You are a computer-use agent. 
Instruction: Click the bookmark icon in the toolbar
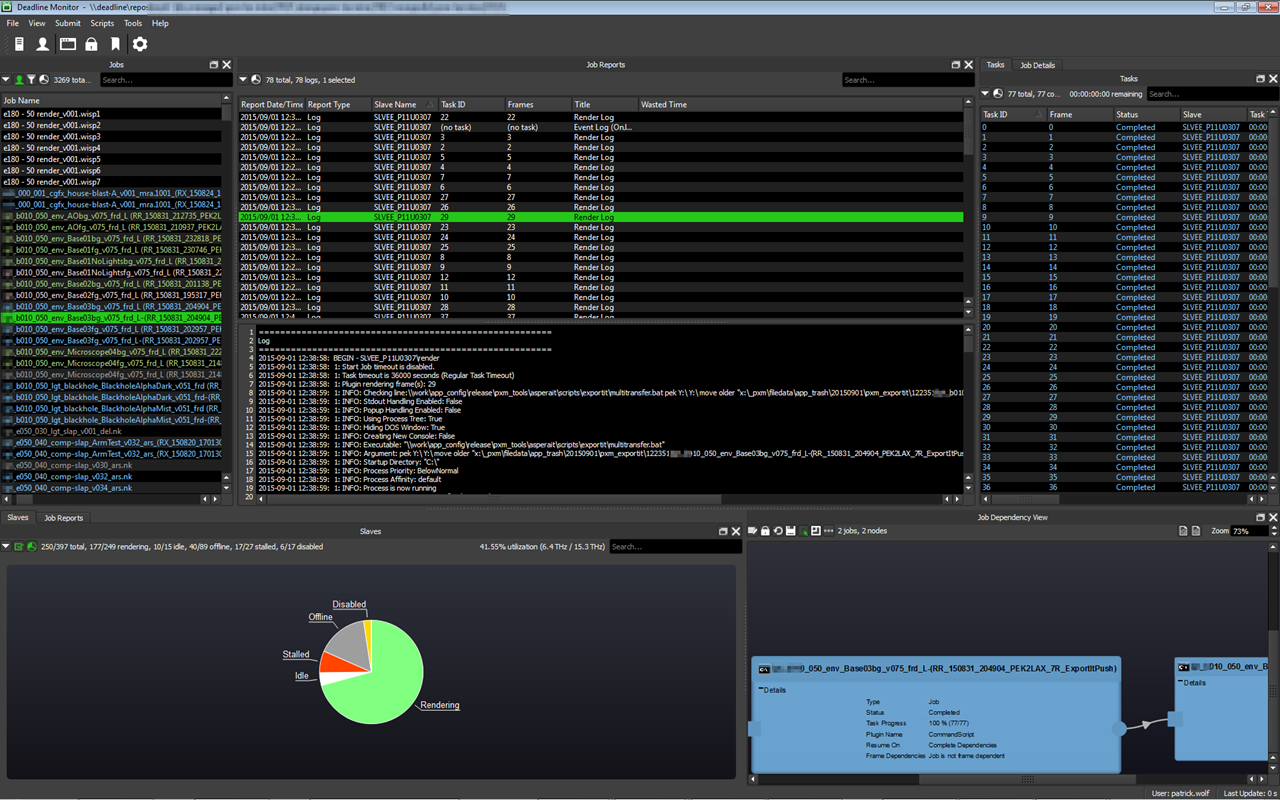pyautogui.click(x=114, y=44)
